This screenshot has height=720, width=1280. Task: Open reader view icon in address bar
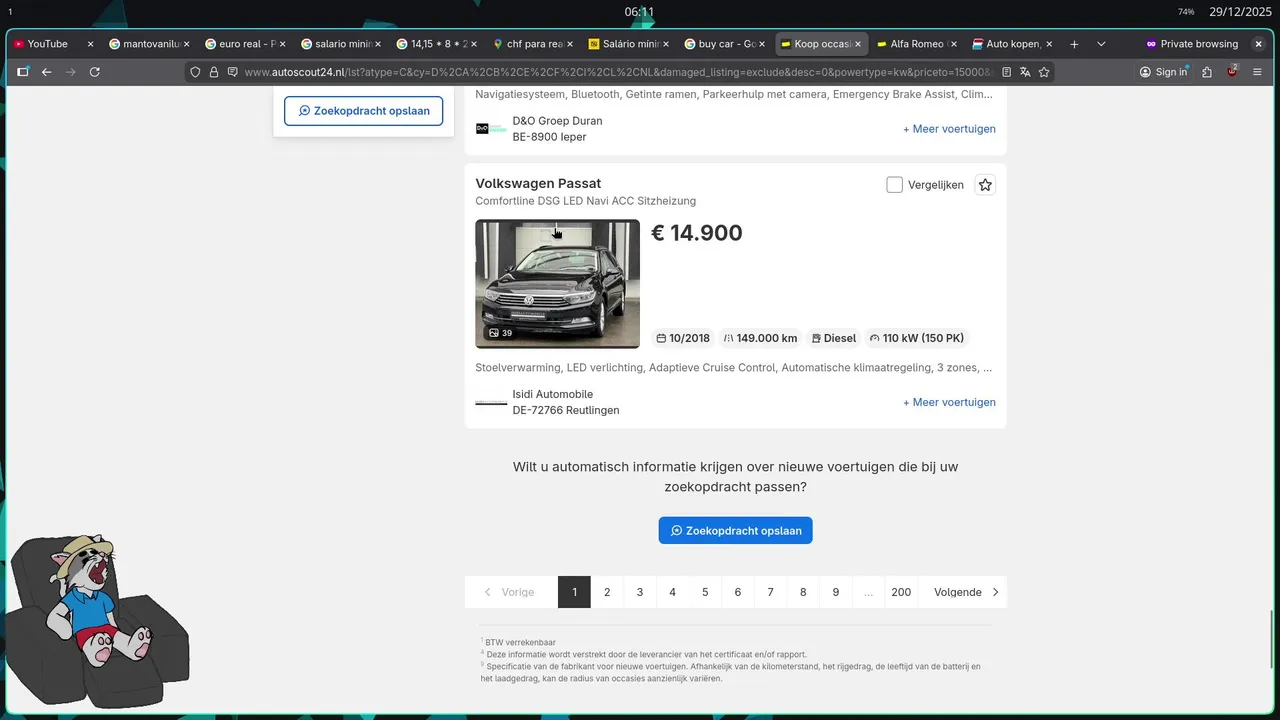(x=1007, y=72)
